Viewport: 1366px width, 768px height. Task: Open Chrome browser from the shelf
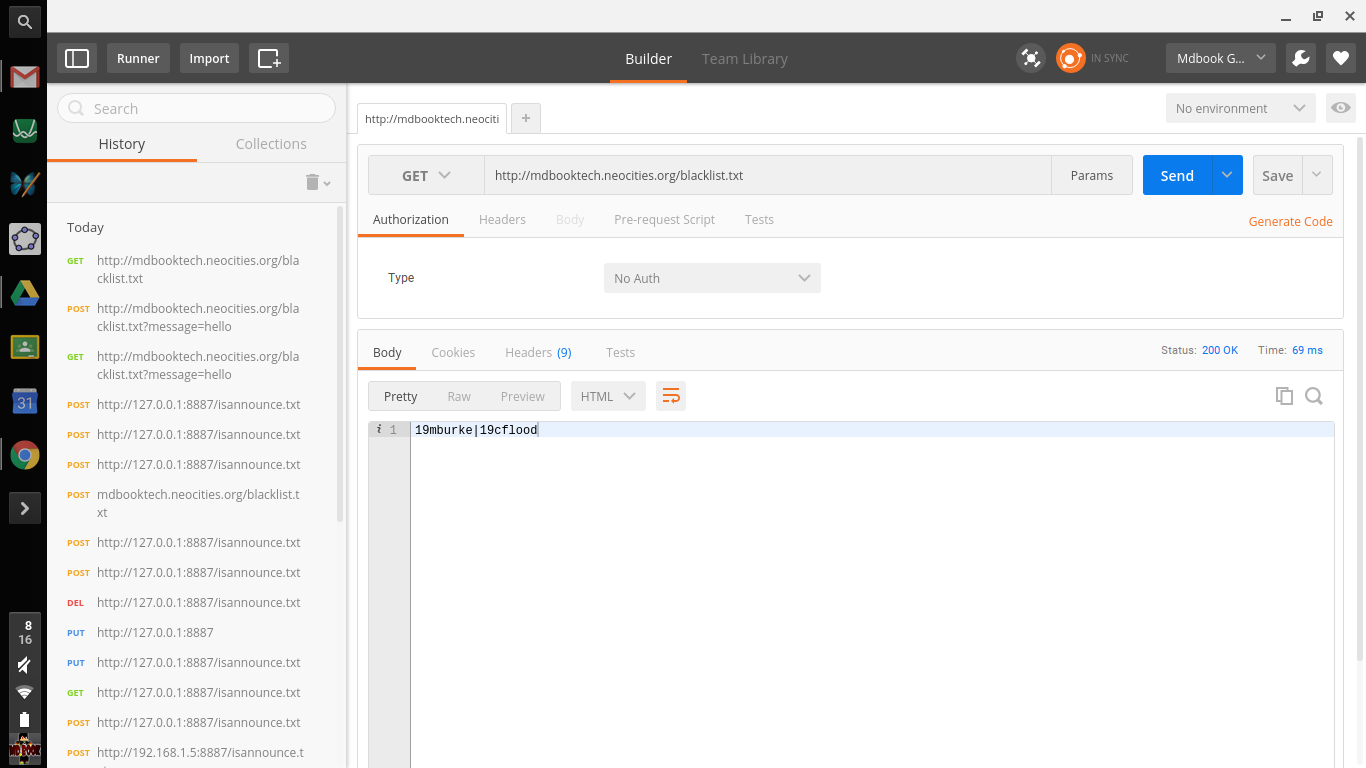25,455
